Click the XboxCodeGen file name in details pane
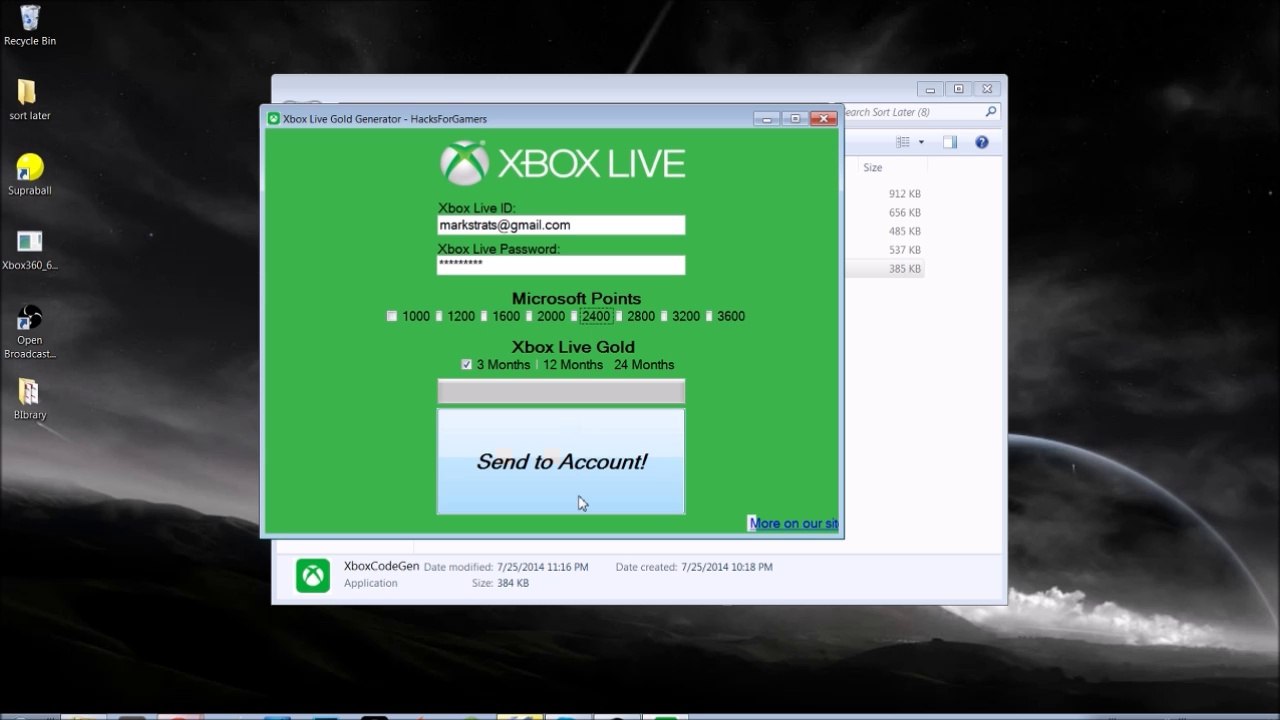This screenshot has width=1280, height=720. coord(381,566)
